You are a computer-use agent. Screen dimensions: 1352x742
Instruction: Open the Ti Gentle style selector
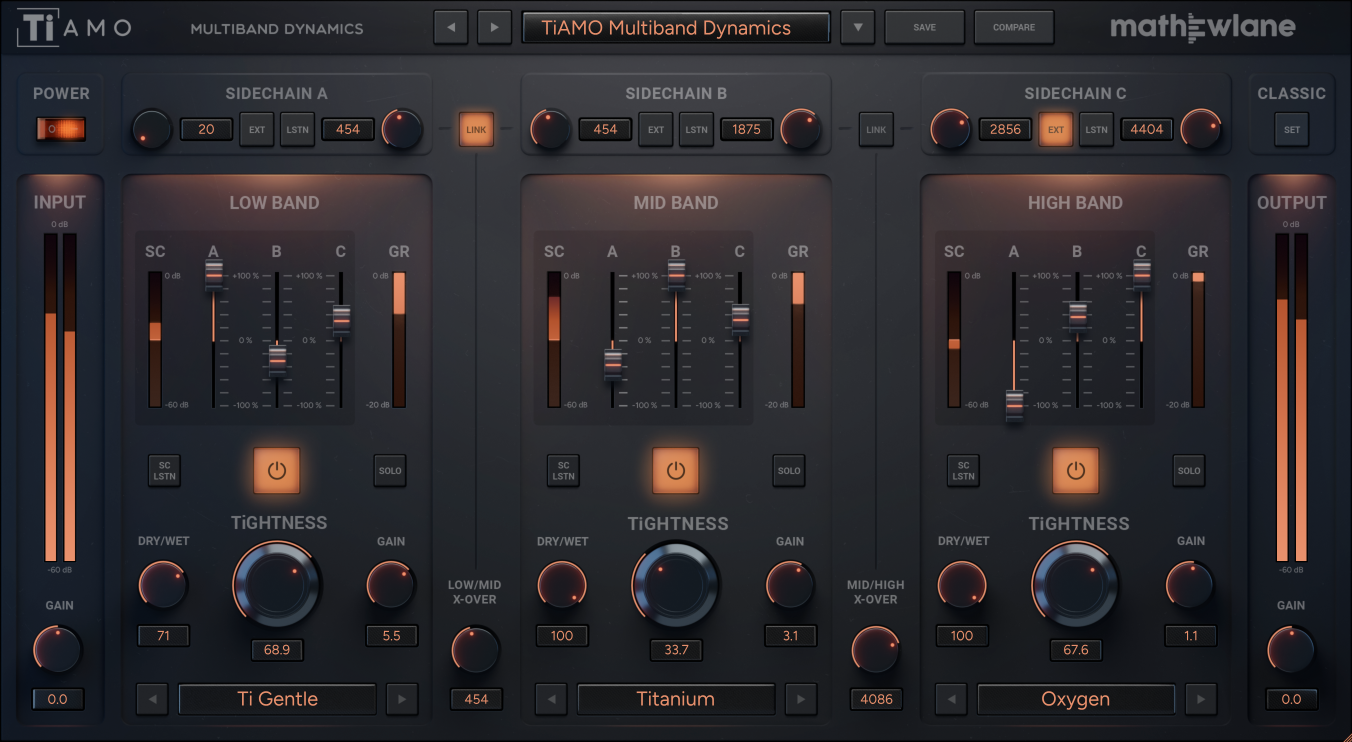point(277,699)
